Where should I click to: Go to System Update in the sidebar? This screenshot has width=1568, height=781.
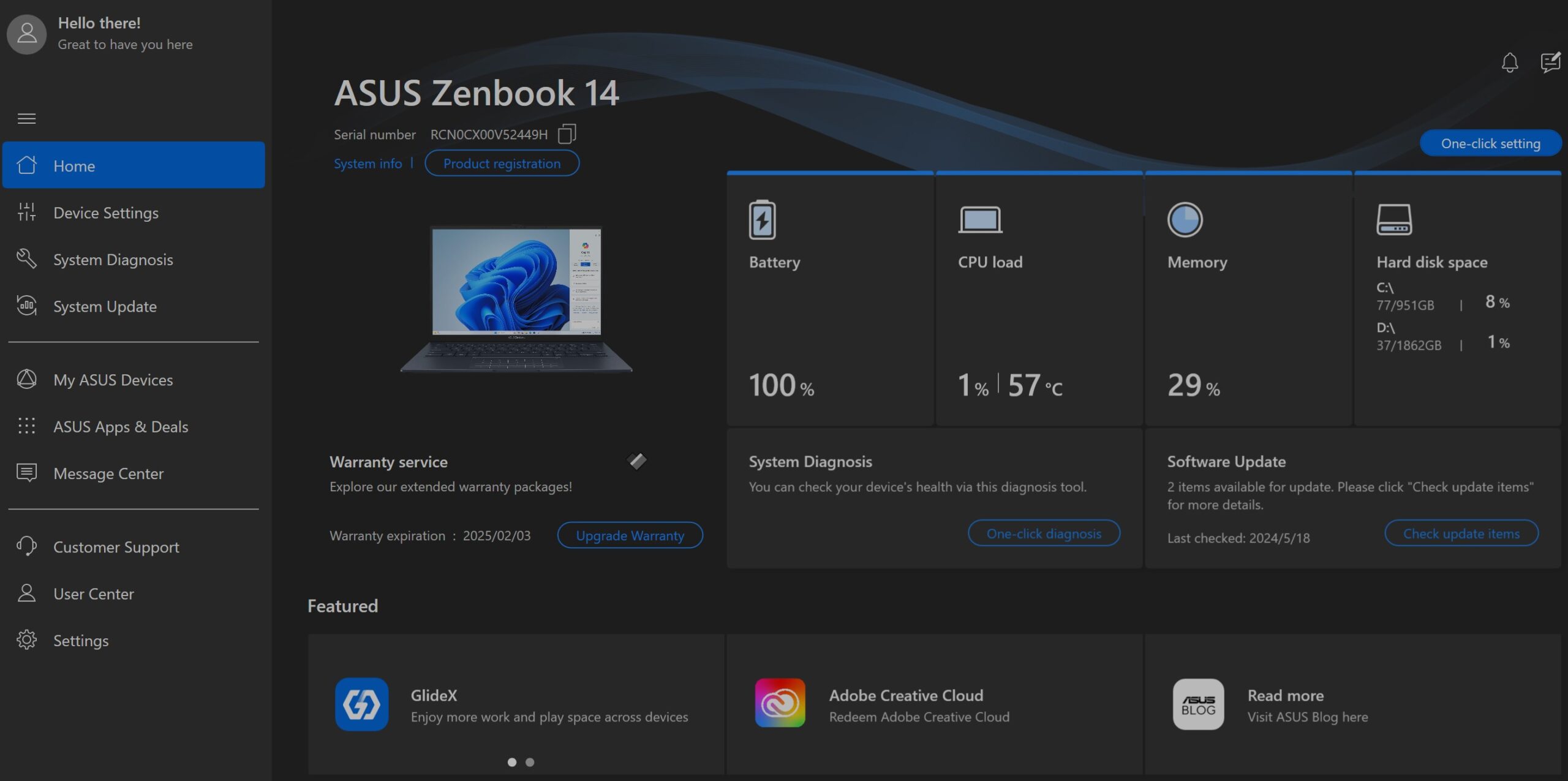pos(105,306)
